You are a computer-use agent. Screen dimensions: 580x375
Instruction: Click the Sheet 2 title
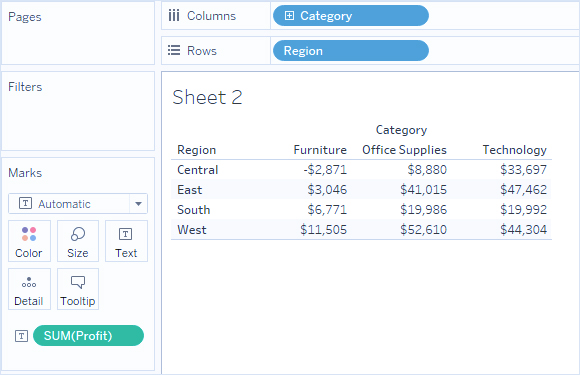[x=207, y=97]
